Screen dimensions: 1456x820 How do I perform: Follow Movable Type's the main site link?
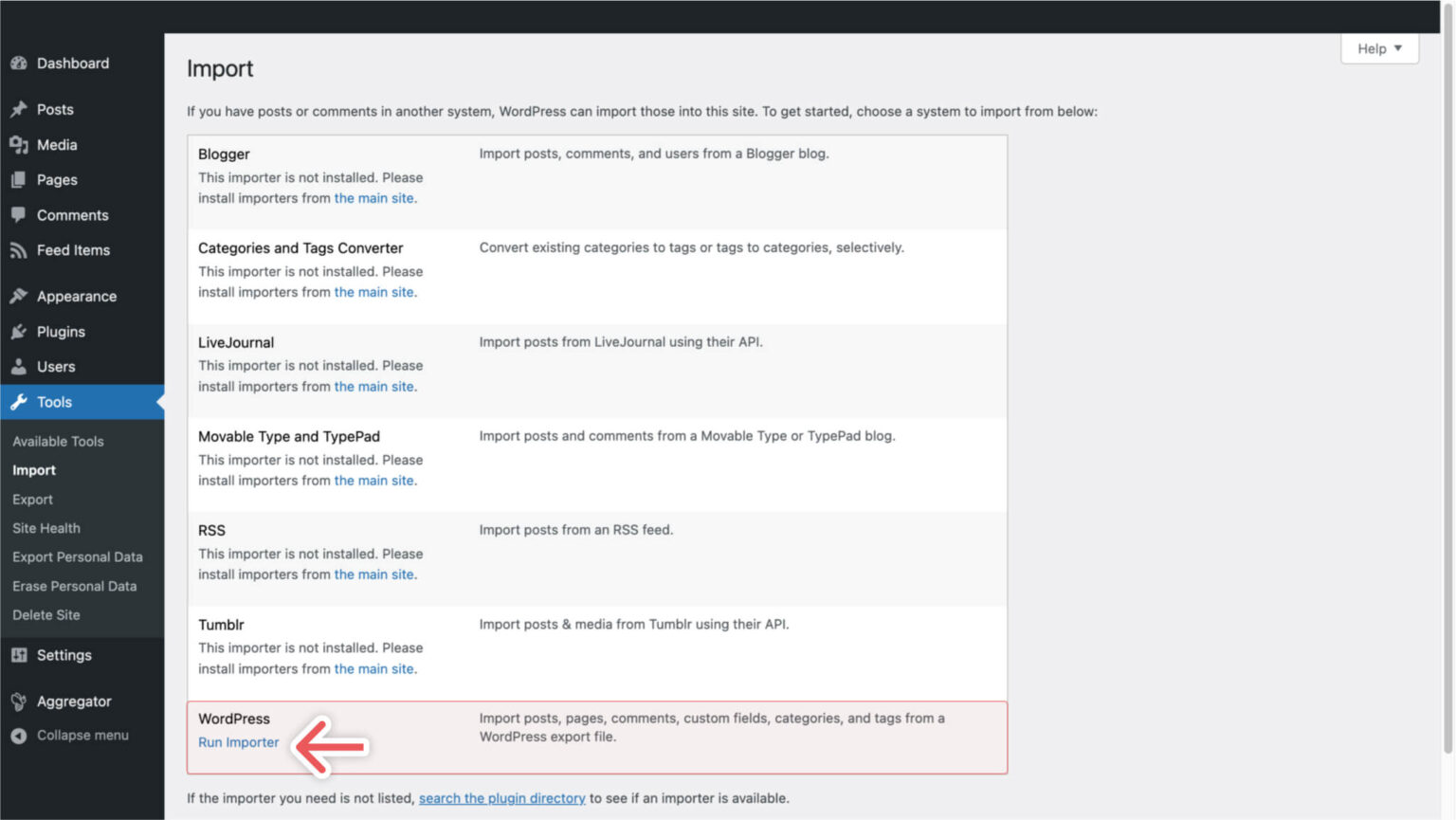pos(374,481)
